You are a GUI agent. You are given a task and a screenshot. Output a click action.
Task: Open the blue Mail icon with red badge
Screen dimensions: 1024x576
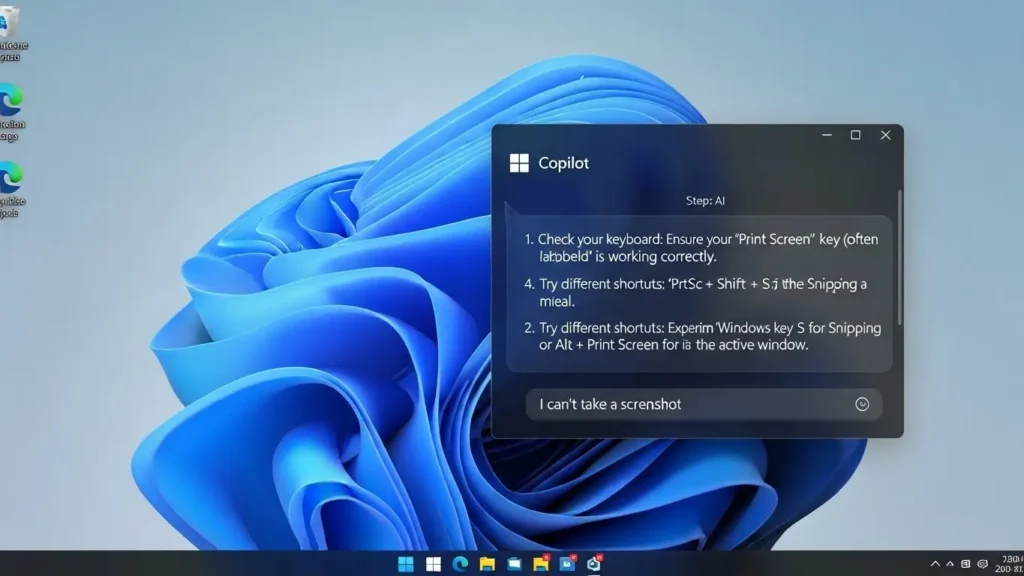(568, 564)
